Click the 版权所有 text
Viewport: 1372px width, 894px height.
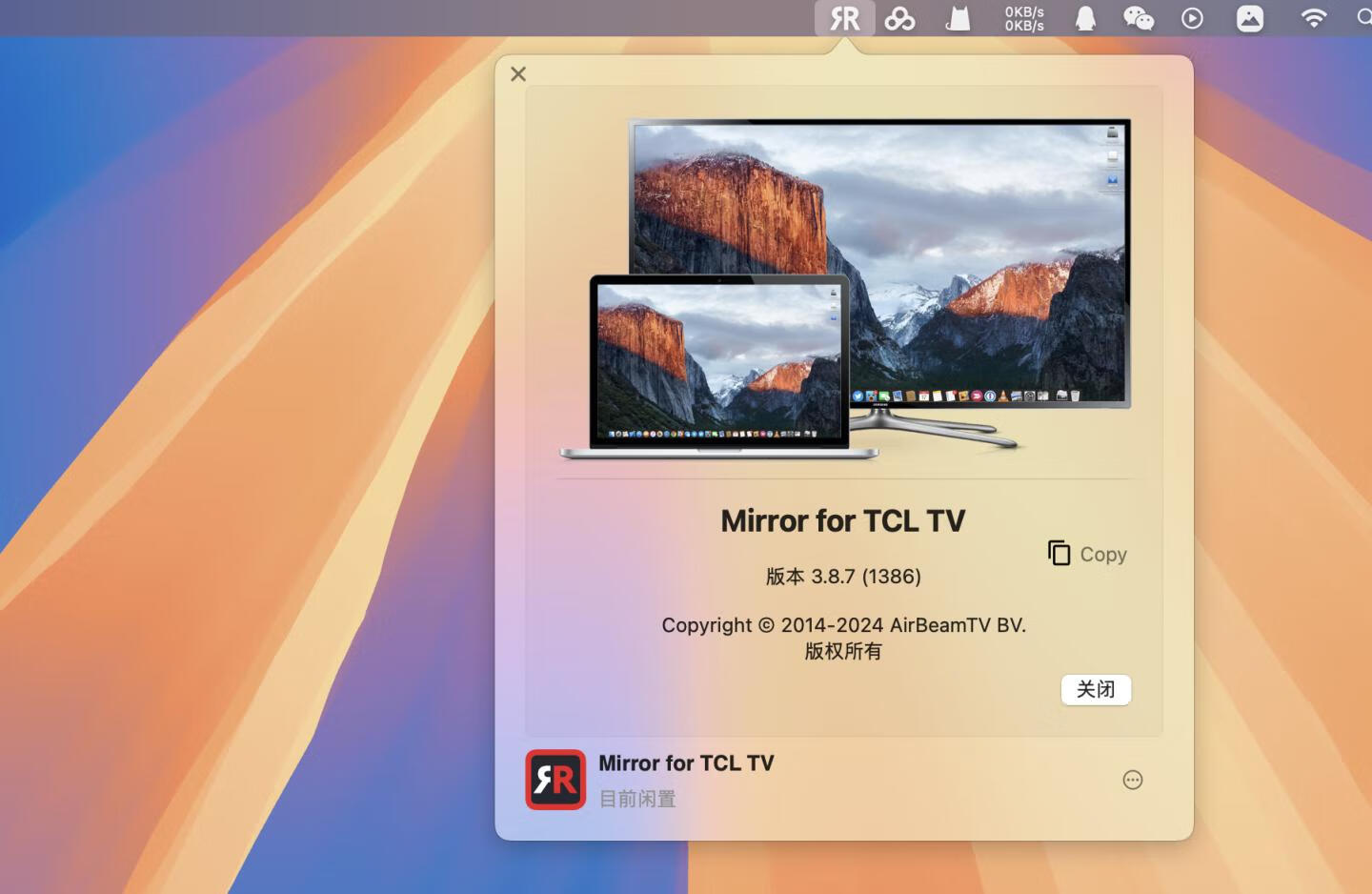click(843, 651)
